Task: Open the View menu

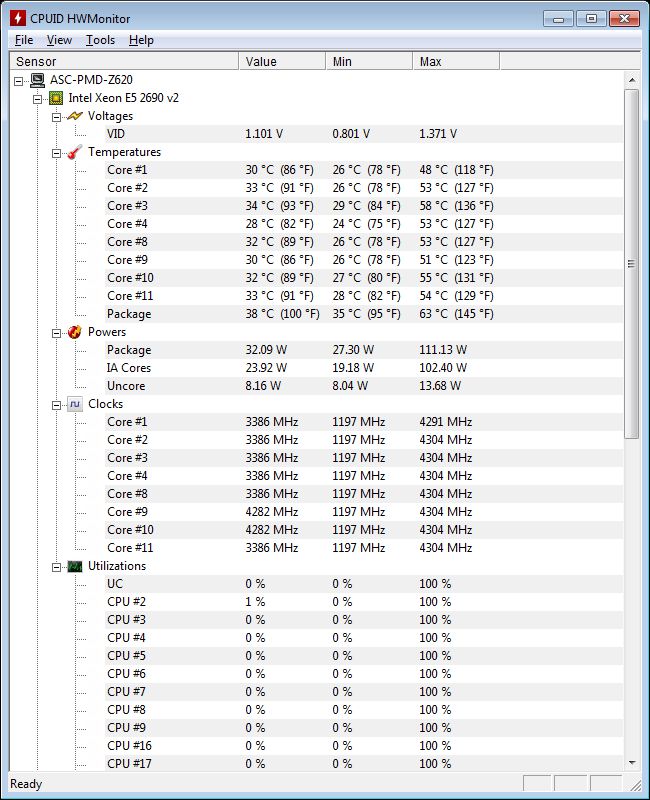Action: pos(59,40)
